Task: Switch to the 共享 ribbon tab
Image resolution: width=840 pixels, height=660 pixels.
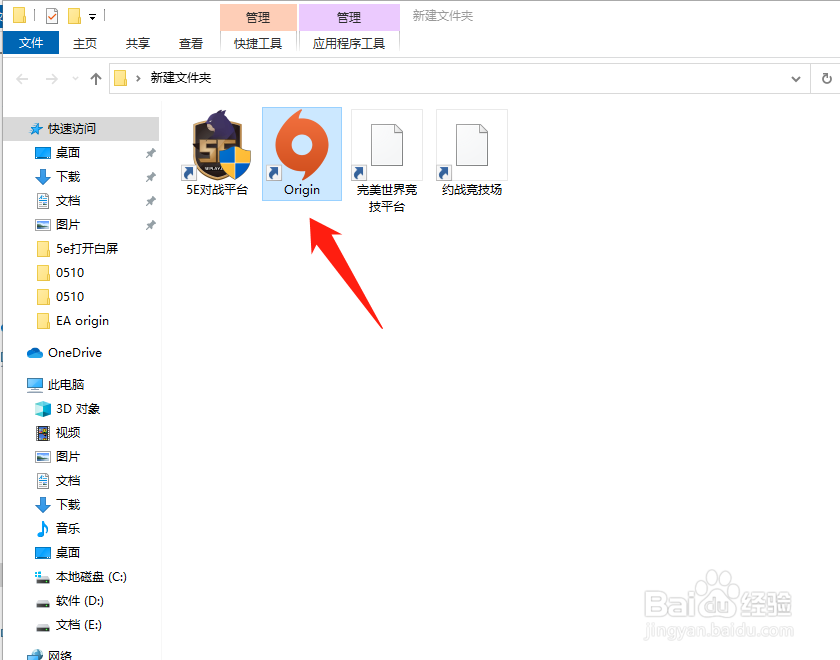Action: (x=138, y=43)
